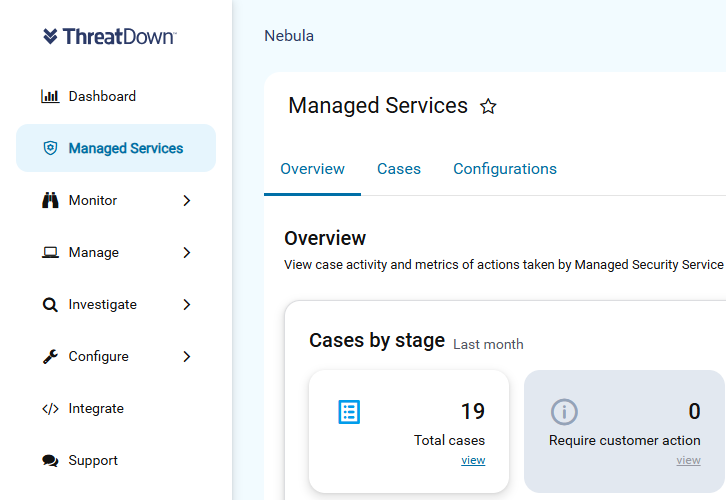Expand the Investigate menu chevron
Screen dimensions: 726x500
coord(187,305)
